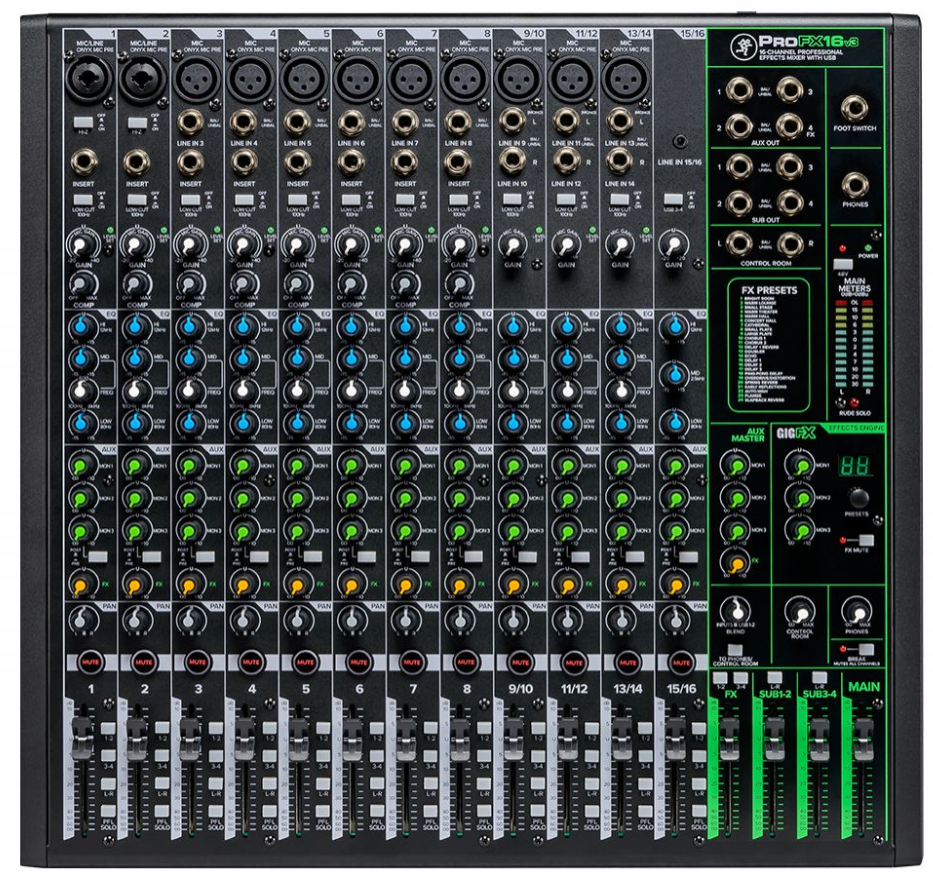Click the channel 1 fader
933x885 pixels.
tap(83, 739)
